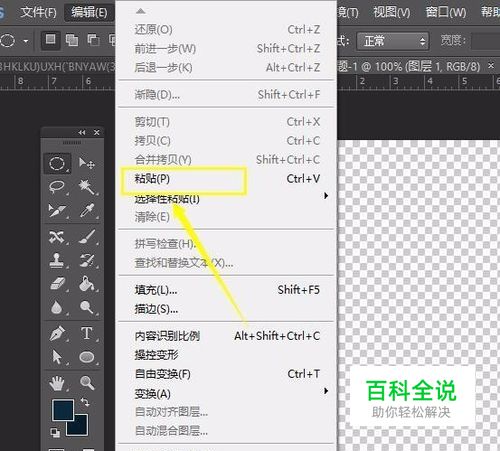Click the background color swatch
Image resolution: width=500 pixels, height=451 pixels.
(80, 427)
